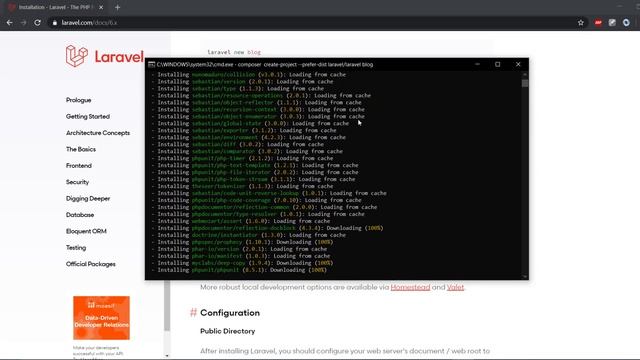640x360 pixels.
Task: Click the phpunit/phpunit (8.5.1) install line
Action: (239, 270)
